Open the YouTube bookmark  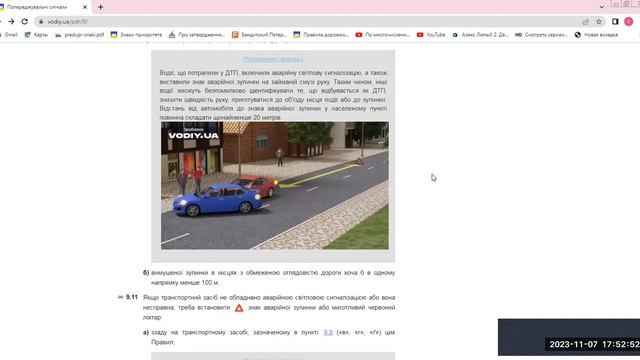(431, 35)
